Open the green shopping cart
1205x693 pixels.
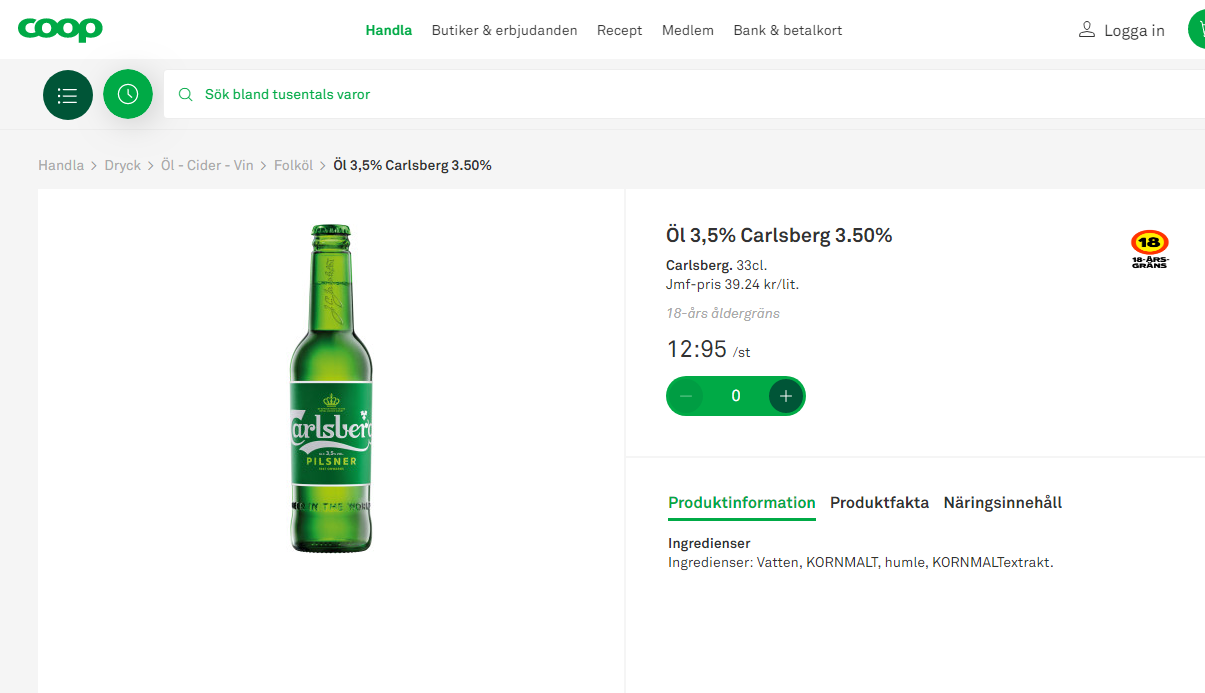1197,30
